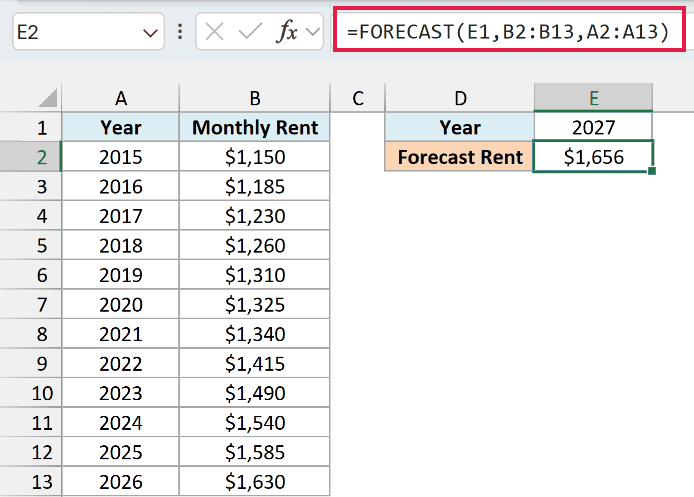The image size is (694, 497).
Task: Select the cell containing $1,540
Action: click(x=254, y=423)
